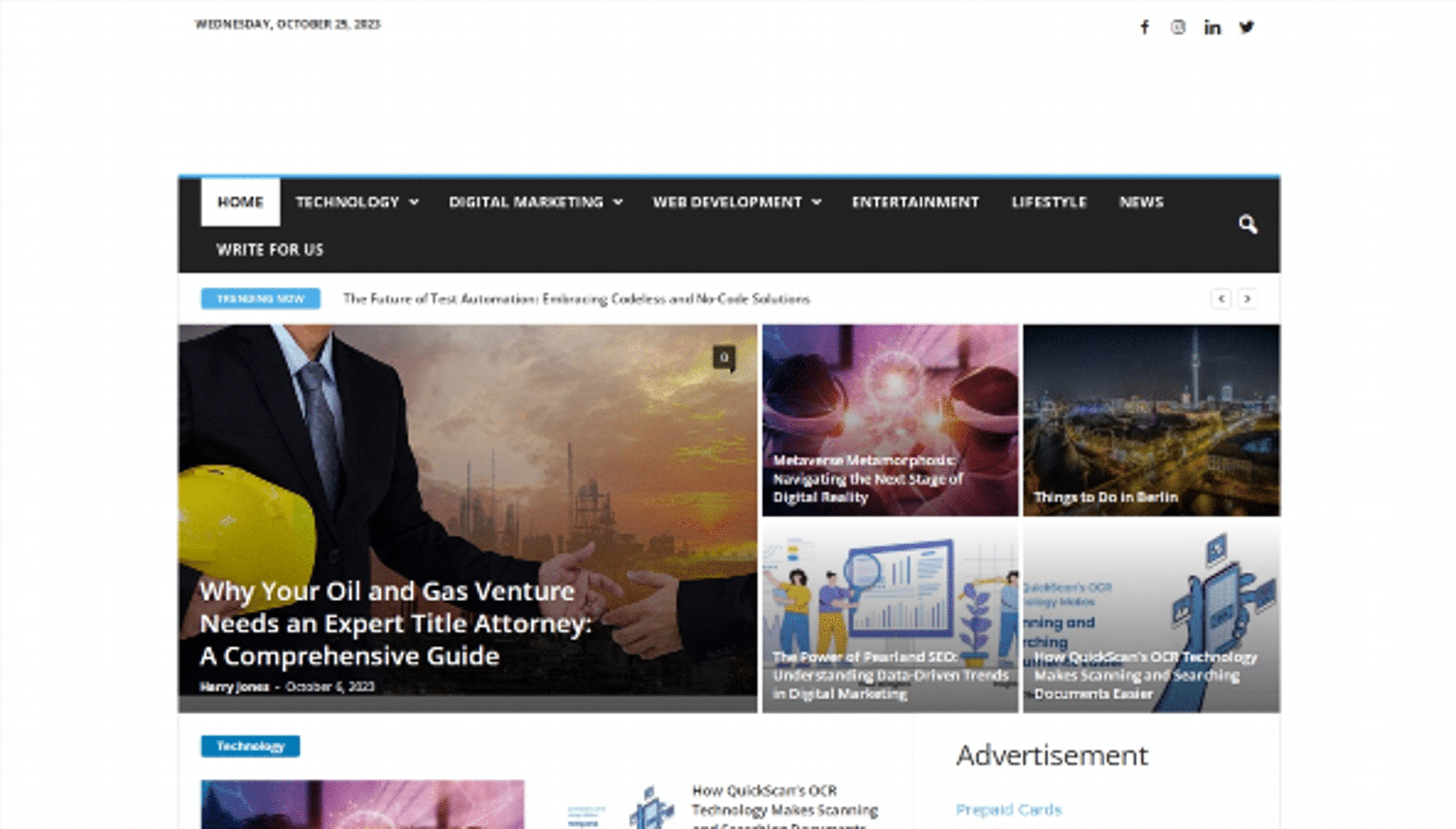Viewport: 1456px width, 829px height.
Task: Open the Instagram social icon
Action: tap(1178, 27)
